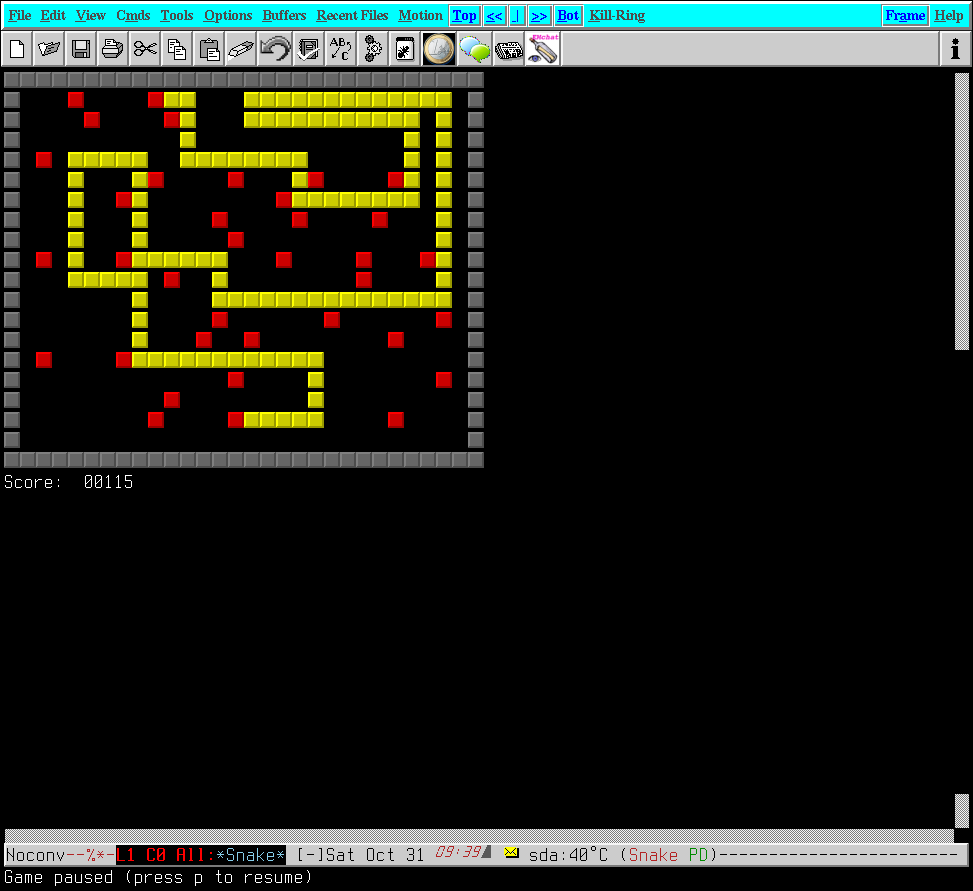The height and width of the screenshot is (891, 973).
Task: Open the Motion menu
Action: pos(420,16)
